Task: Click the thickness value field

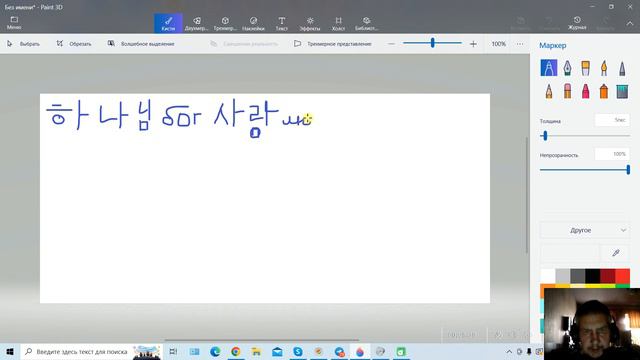Action: click(x=612, y=120)
